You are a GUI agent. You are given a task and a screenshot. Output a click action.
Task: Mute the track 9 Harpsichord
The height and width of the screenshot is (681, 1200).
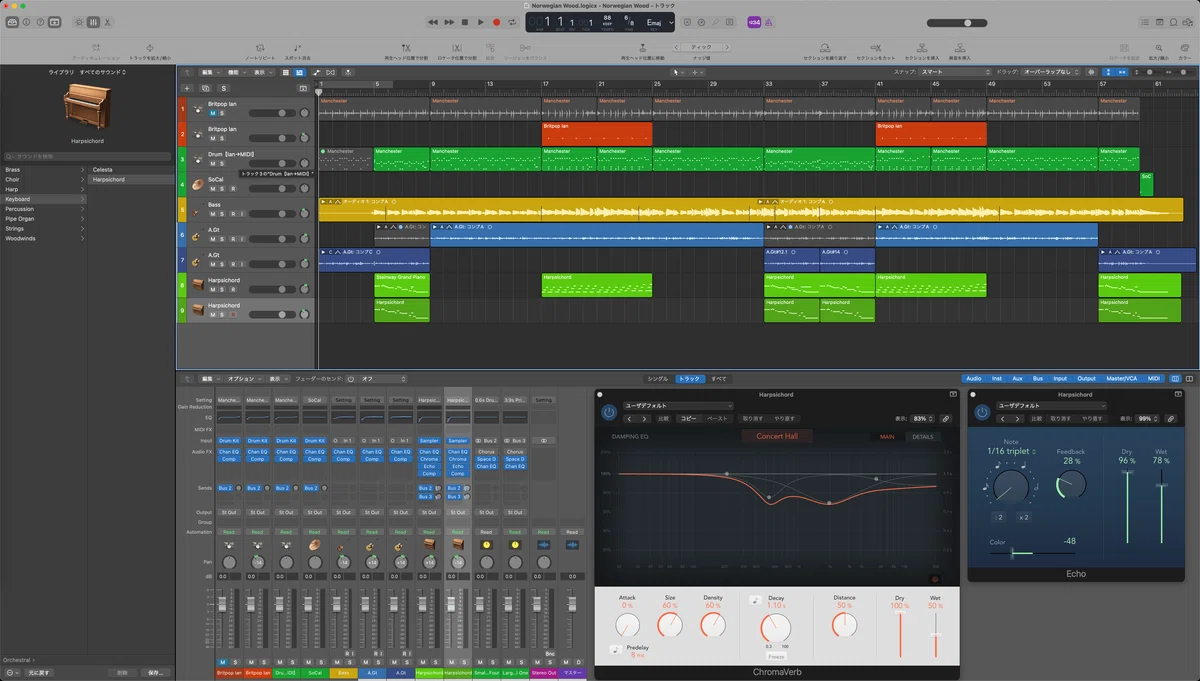pyautogui.click(x=212, y=314)
